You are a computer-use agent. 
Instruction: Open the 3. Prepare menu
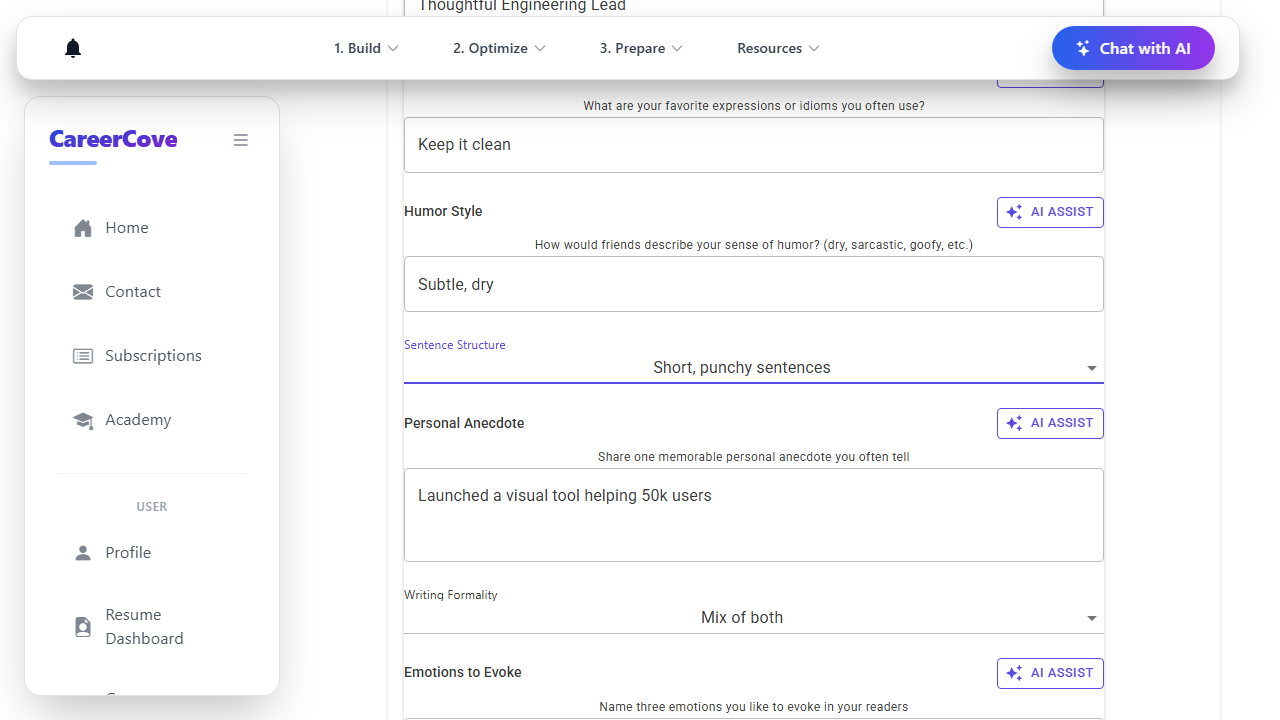[x=641, y=48]
